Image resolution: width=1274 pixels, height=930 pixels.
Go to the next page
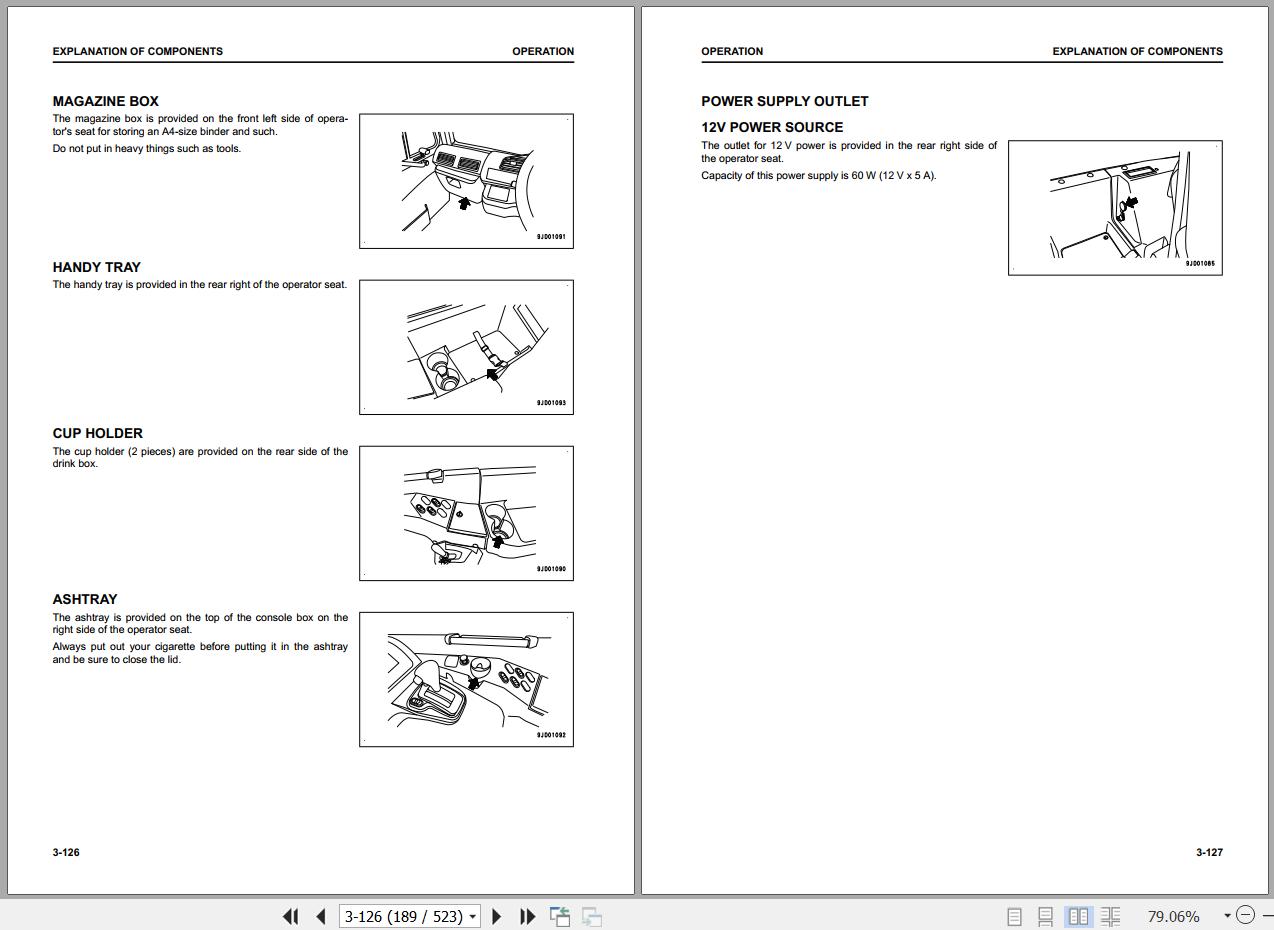497,916
